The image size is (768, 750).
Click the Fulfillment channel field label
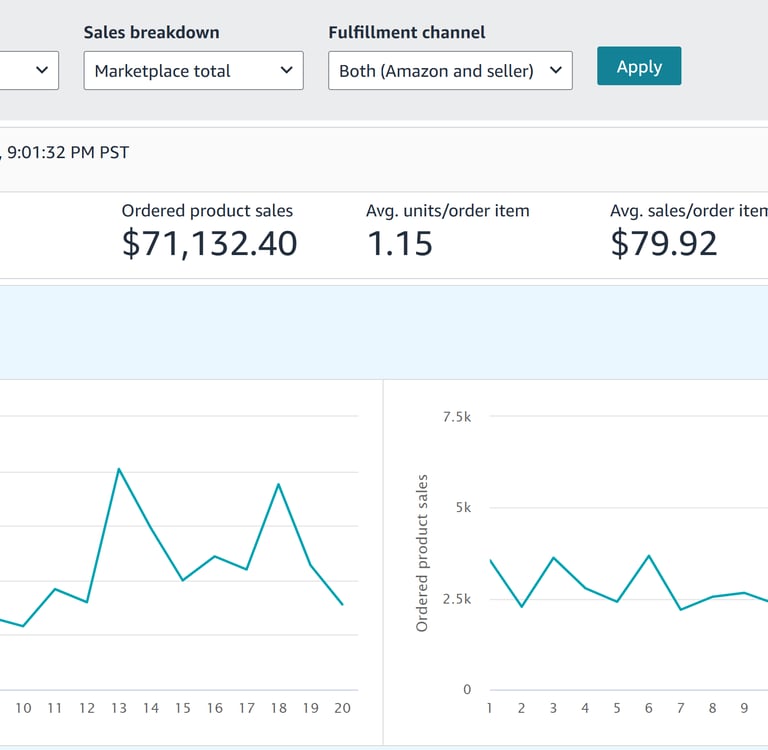click(x=407, y=32)
